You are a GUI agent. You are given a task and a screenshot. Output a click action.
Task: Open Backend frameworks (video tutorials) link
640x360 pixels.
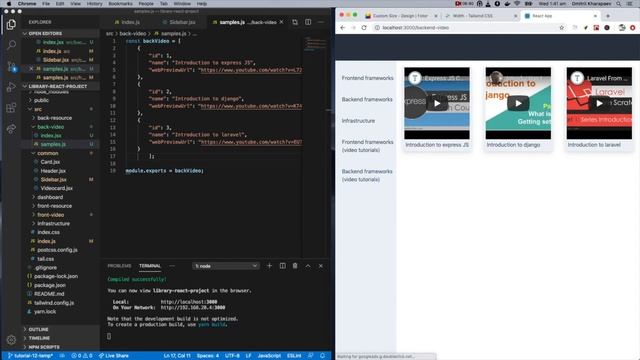coord(367,176)
